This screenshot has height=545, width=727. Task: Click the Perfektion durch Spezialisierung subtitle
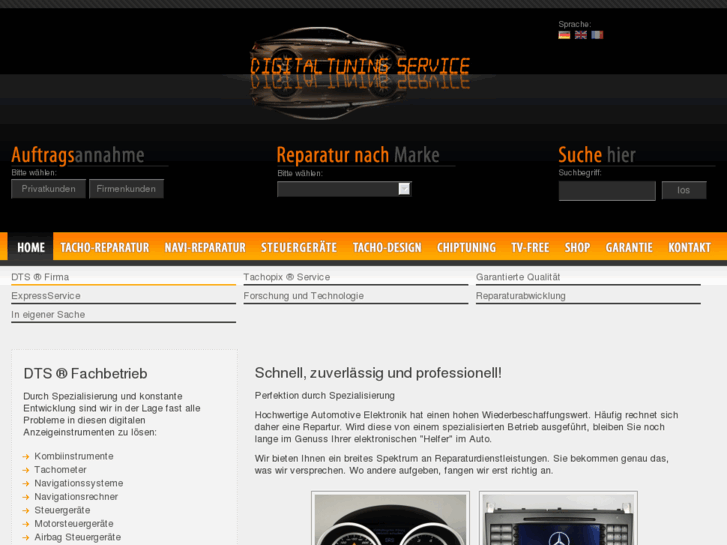click(x=325, y=396)
